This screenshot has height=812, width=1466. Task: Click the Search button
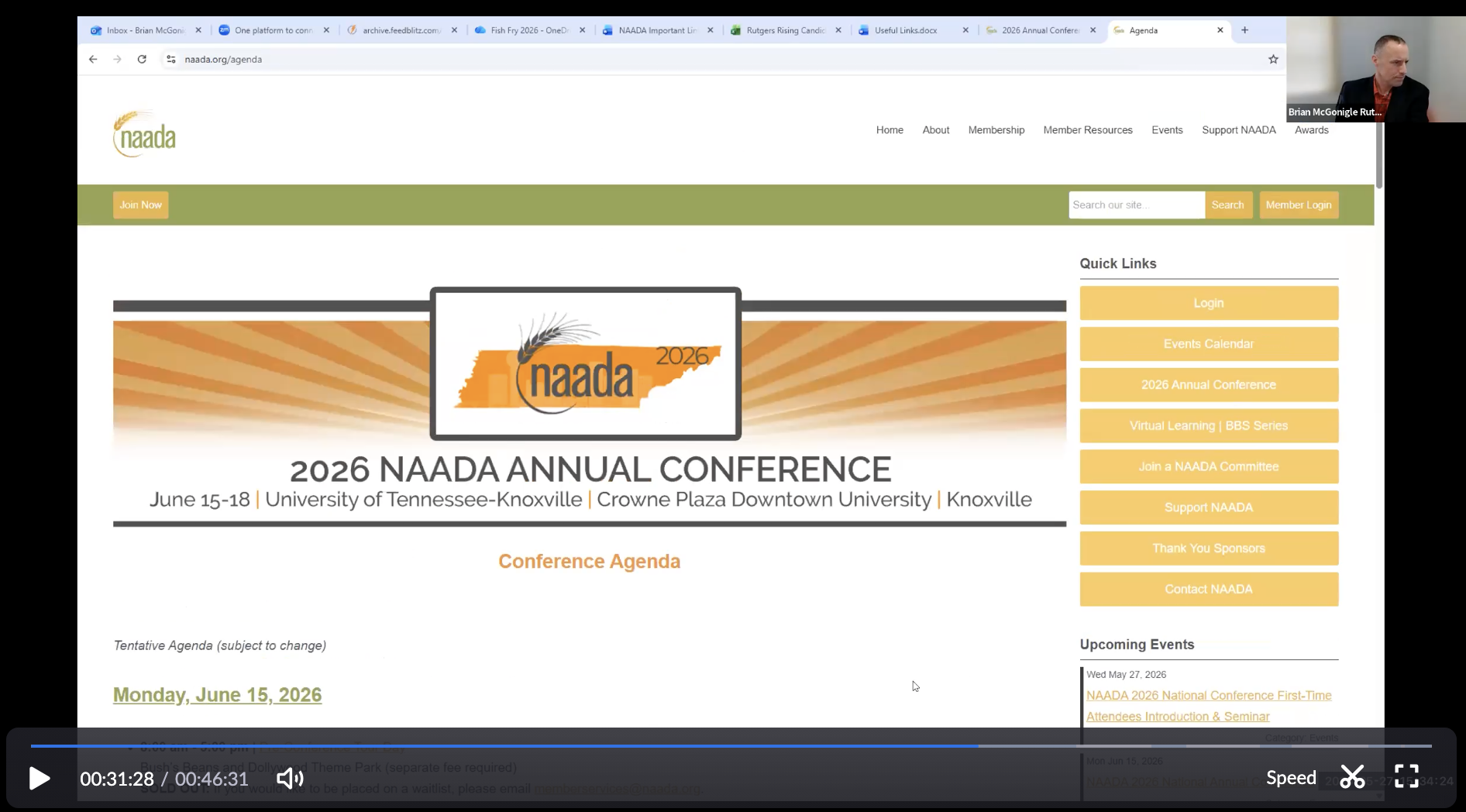(x=1227, y=205)
